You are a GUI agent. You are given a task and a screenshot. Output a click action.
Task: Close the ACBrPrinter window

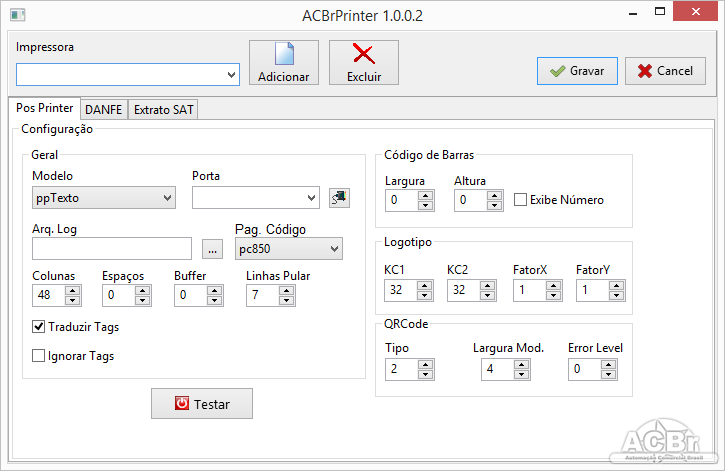coord(695,12)
